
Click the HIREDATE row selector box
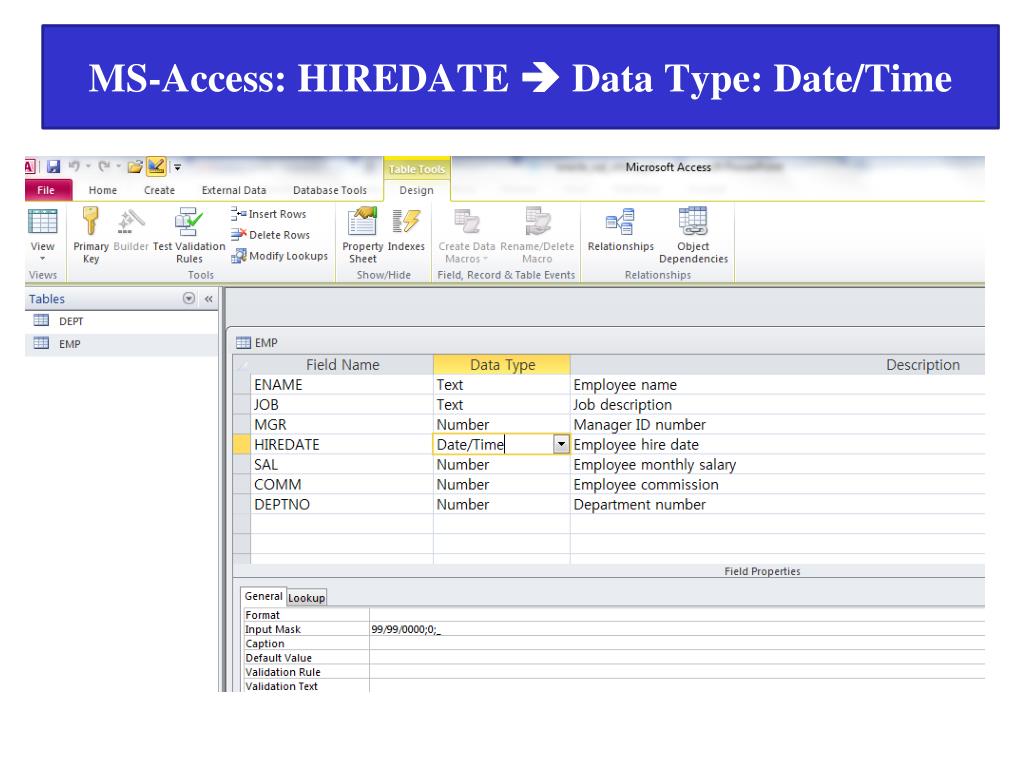click(x=242, y=445)
